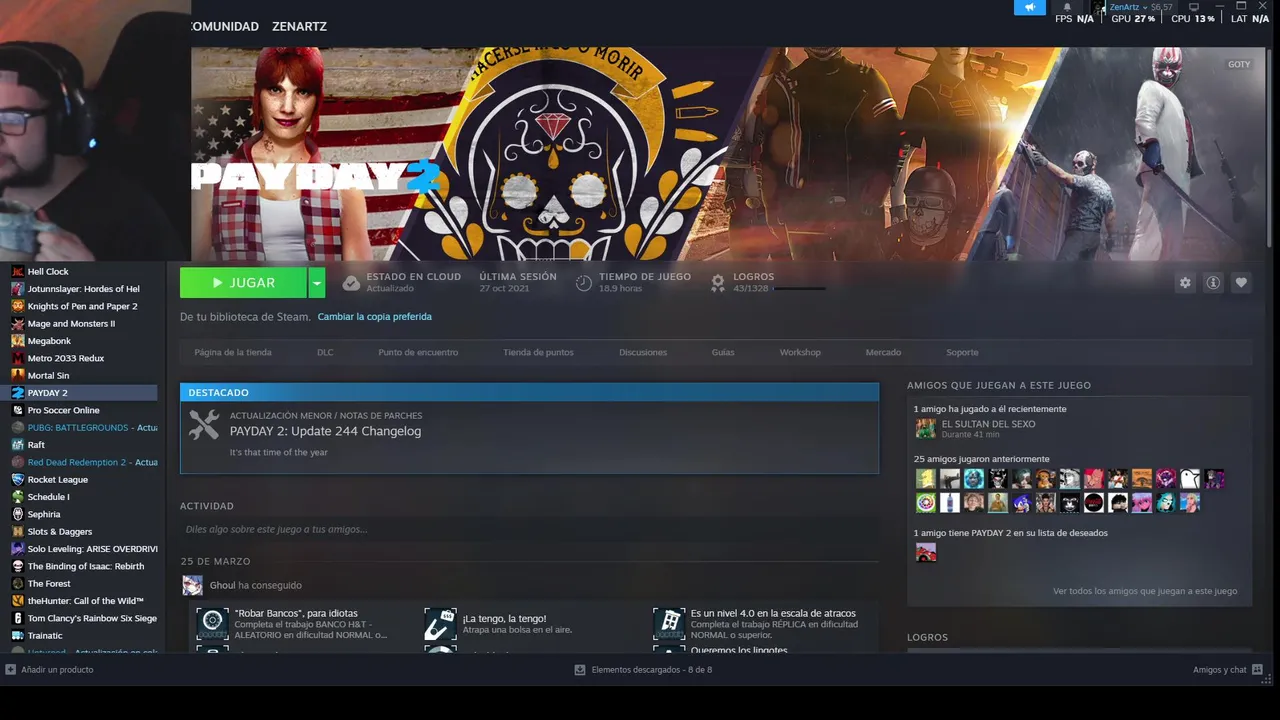Open the Guías tab

tap(723, 352)
